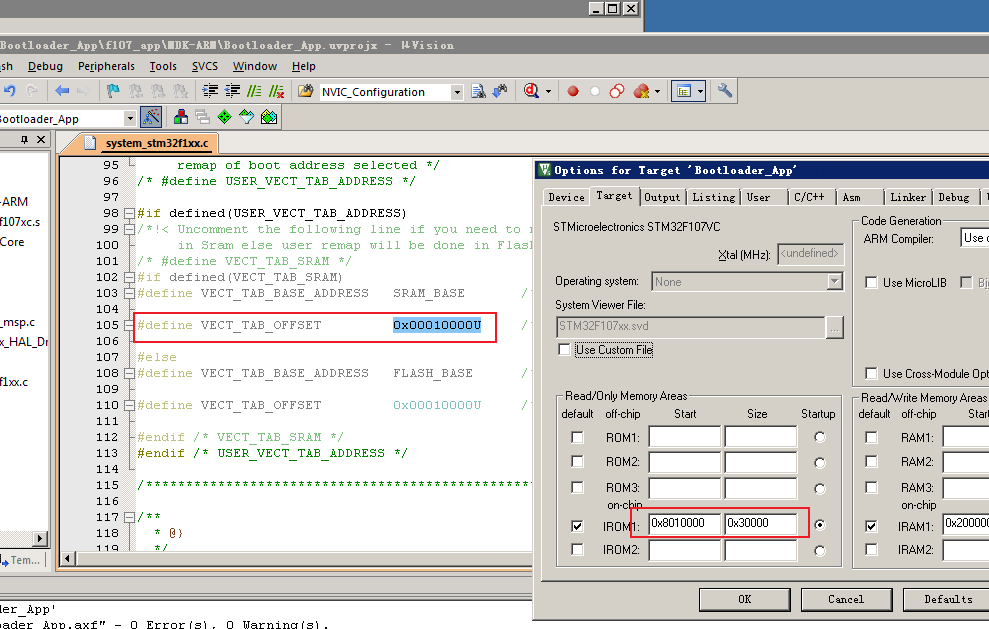
Task: Open the Debug menu
Action: (45, 66)
